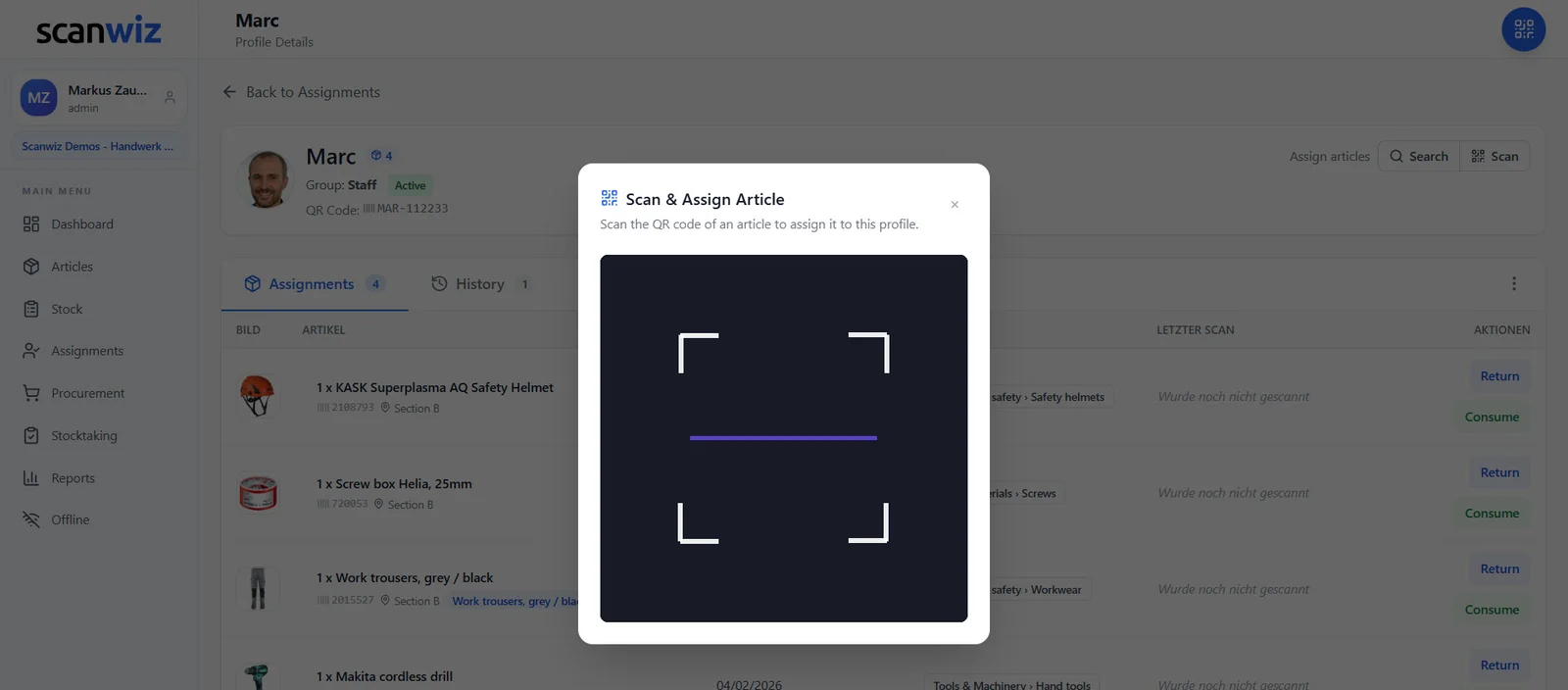1568x690 pixels.
Task: Click the QR scan button at top right
Action: pos(1523,28)
